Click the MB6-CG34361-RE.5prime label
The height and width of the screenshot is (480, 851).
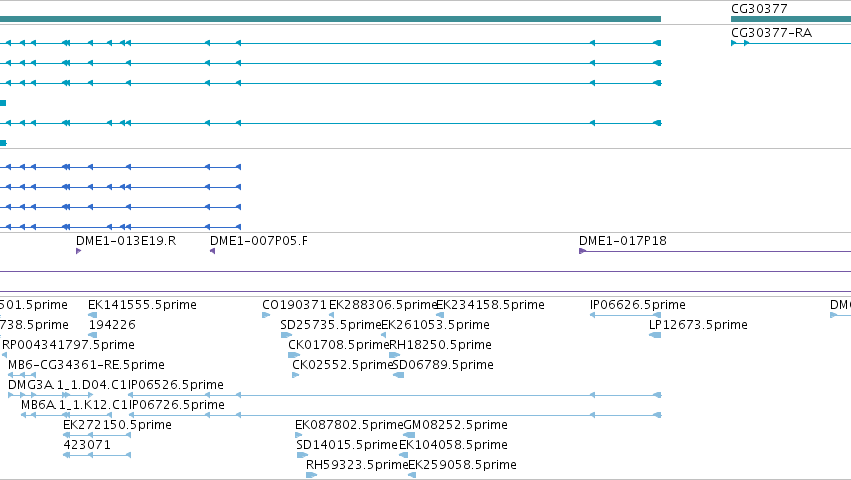tap(86, 365)
